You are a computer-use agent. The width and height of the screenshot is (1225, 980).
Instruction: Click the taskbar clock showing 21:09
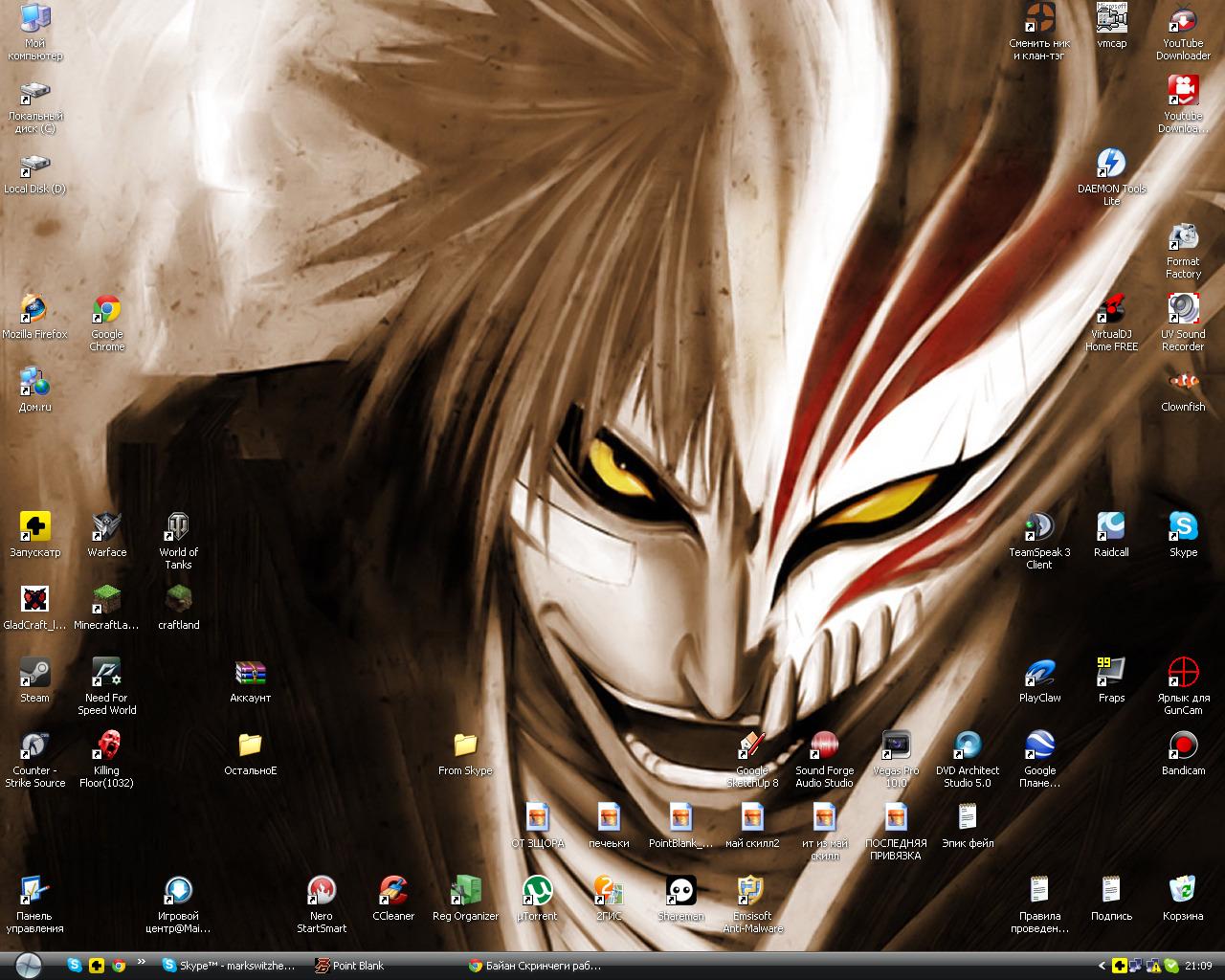(1198, 966)
